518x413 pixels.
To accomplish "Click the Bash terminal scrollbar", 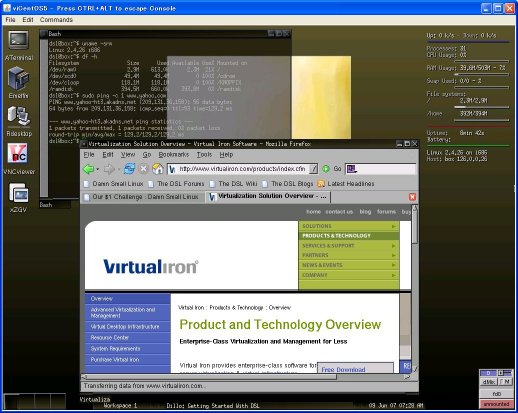I will [44, 118].
